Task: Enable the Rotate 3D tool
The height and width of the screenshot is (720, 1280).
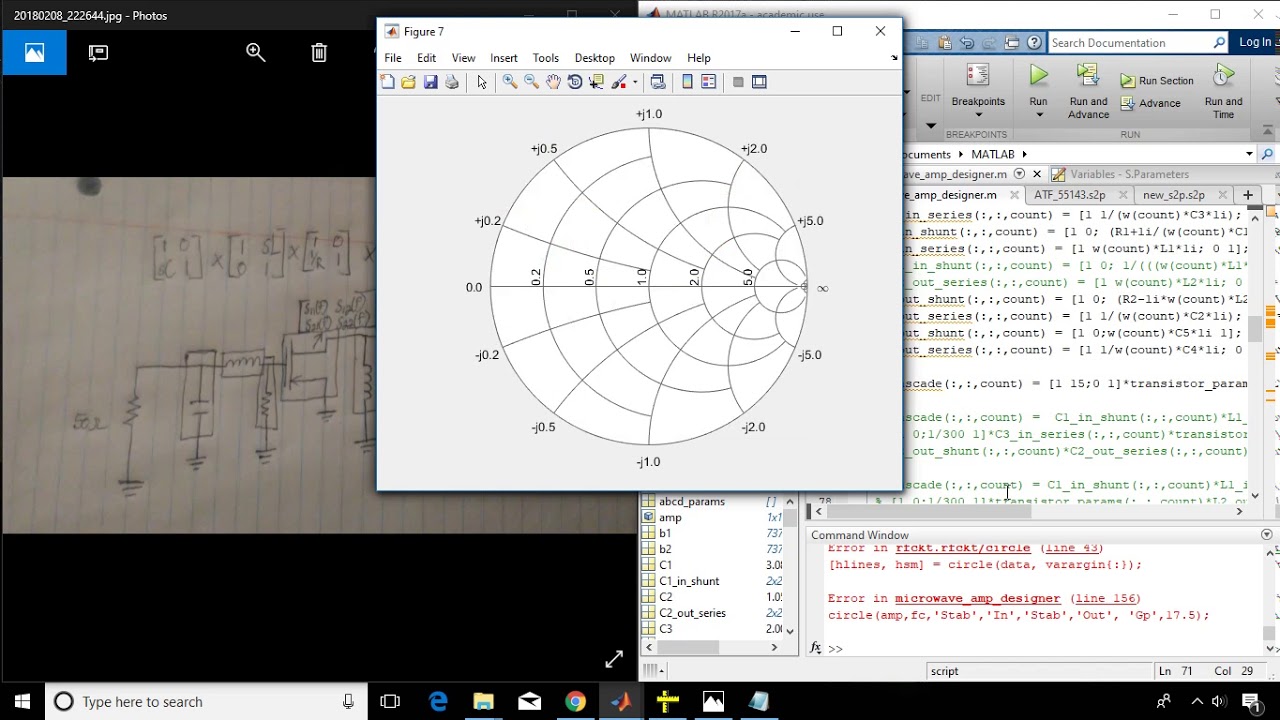Action: click(x=575, y=82)
